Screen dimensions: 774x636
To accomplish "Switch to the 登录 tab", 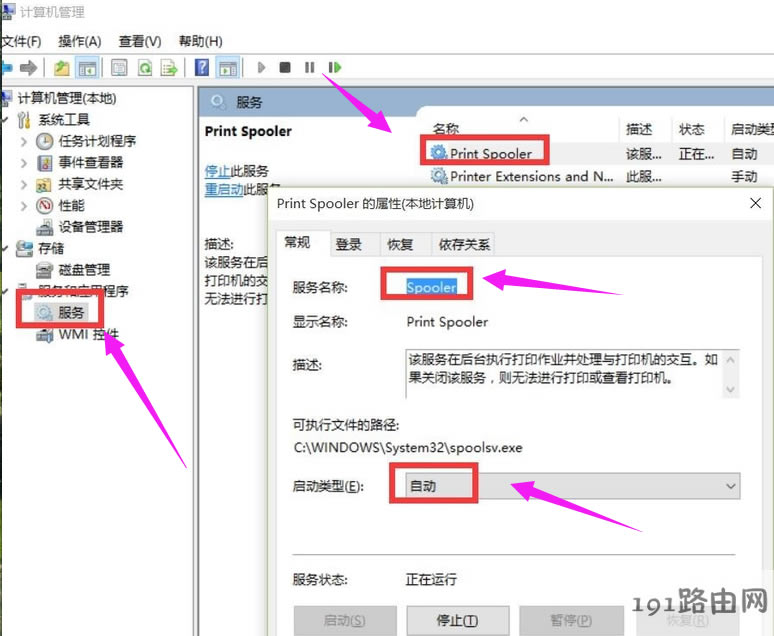I will (x=349, y=244).
